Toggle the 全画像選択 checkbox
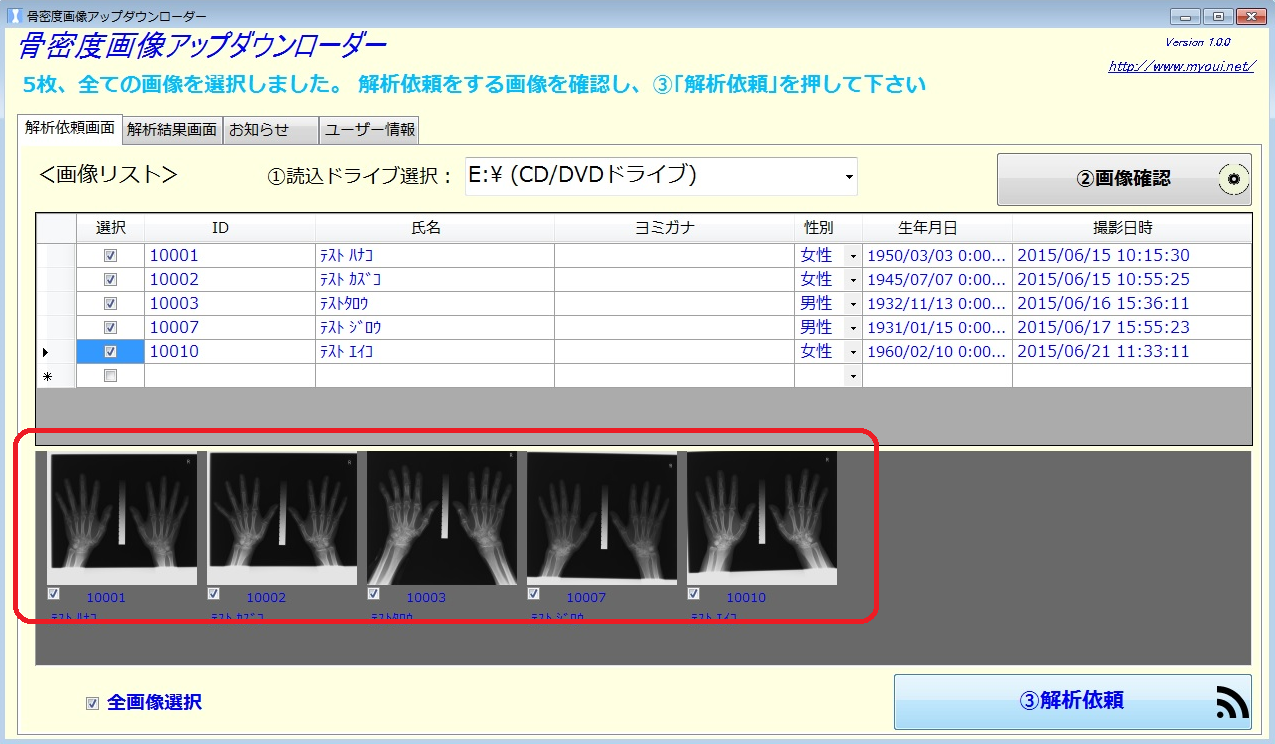1275x744 pixels. 93,703
